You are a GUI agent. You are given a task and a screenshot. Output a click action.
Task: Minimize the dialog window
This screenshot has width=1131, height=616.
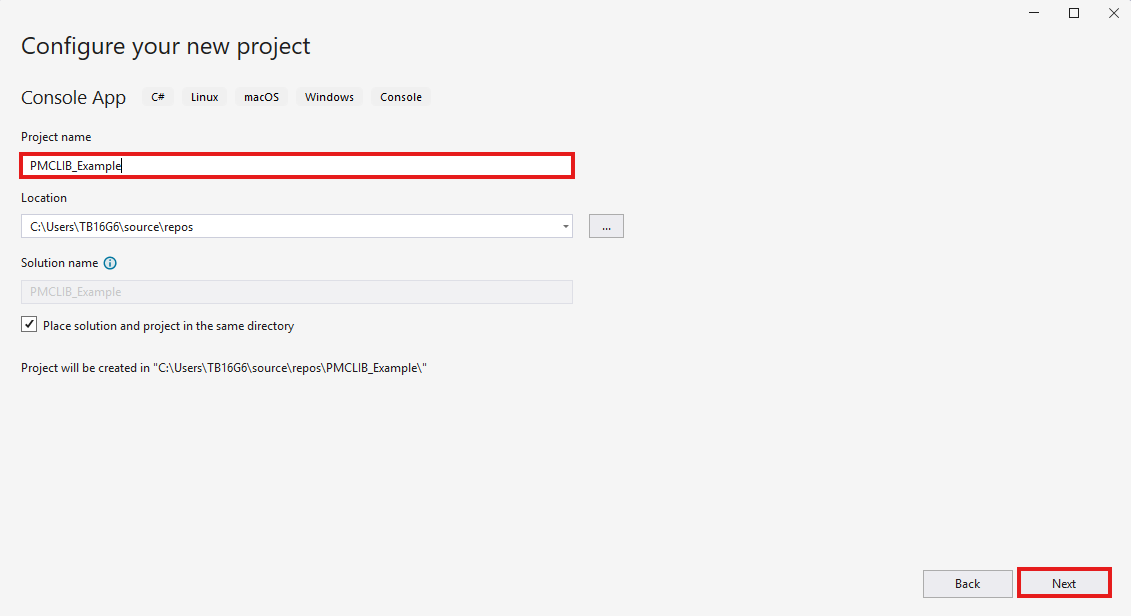(1033, 13)
